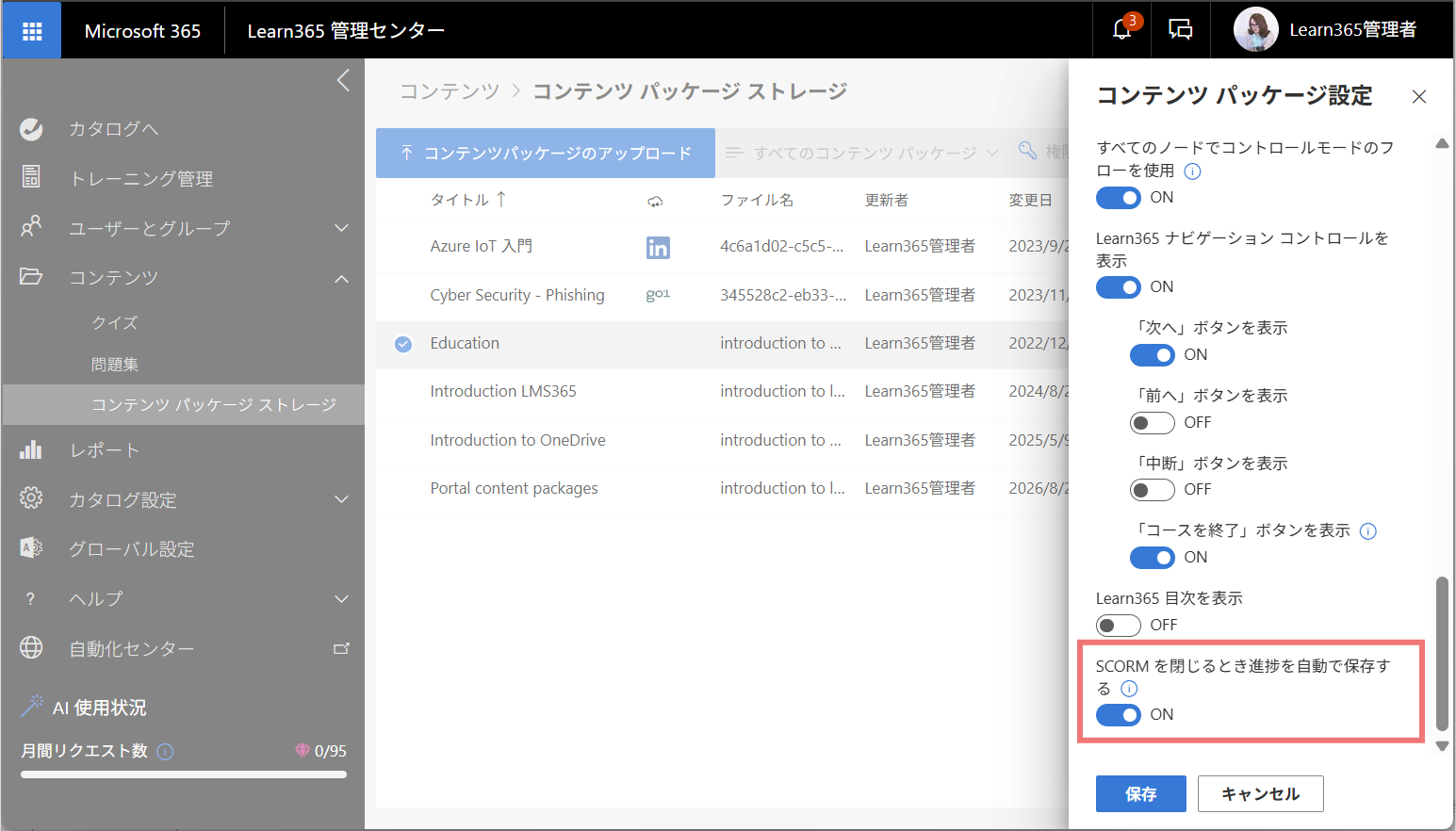Screen dimensions: 1456x831
Task: Click the カタログへ checkmark icon
Action: [x=31, y=129]
